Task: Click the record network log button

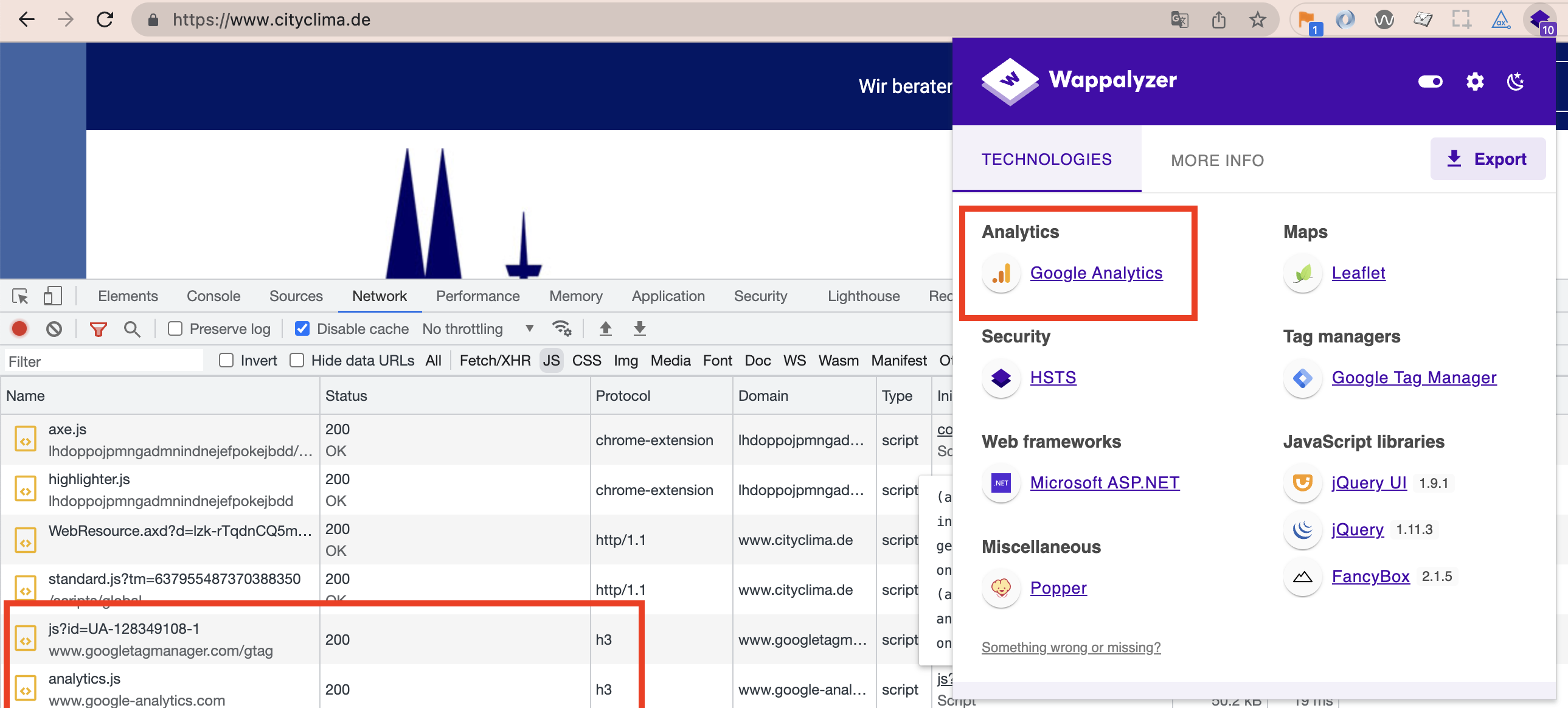Action: click(x=19, y=328)
